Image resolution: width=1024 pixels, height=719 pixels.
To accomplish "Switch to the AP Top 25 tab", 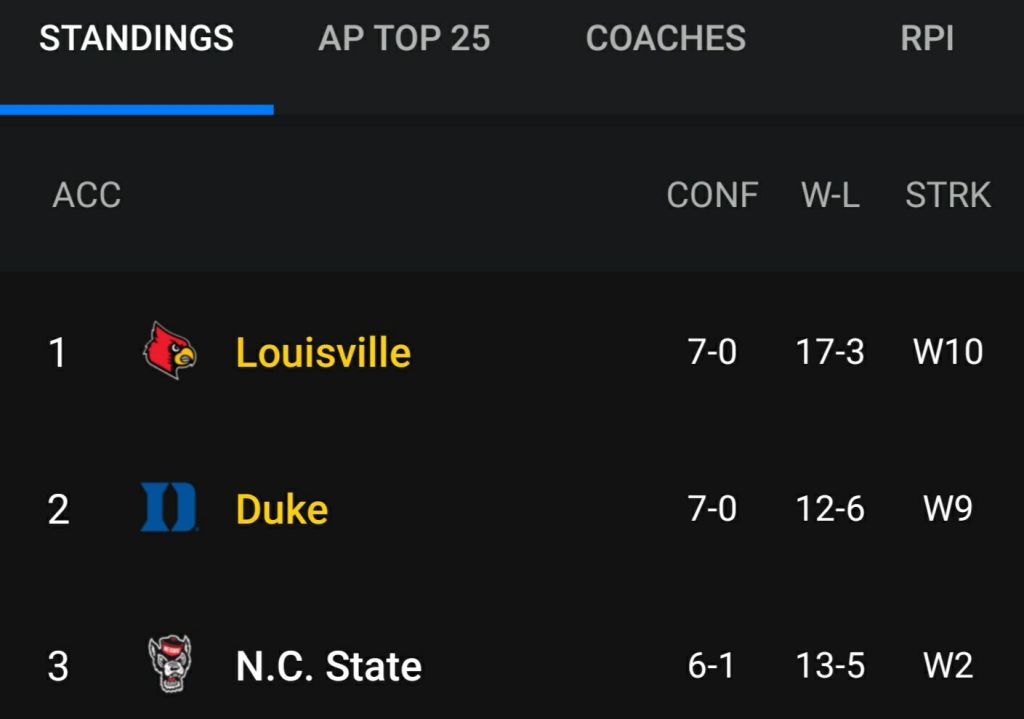I will 404,39.
